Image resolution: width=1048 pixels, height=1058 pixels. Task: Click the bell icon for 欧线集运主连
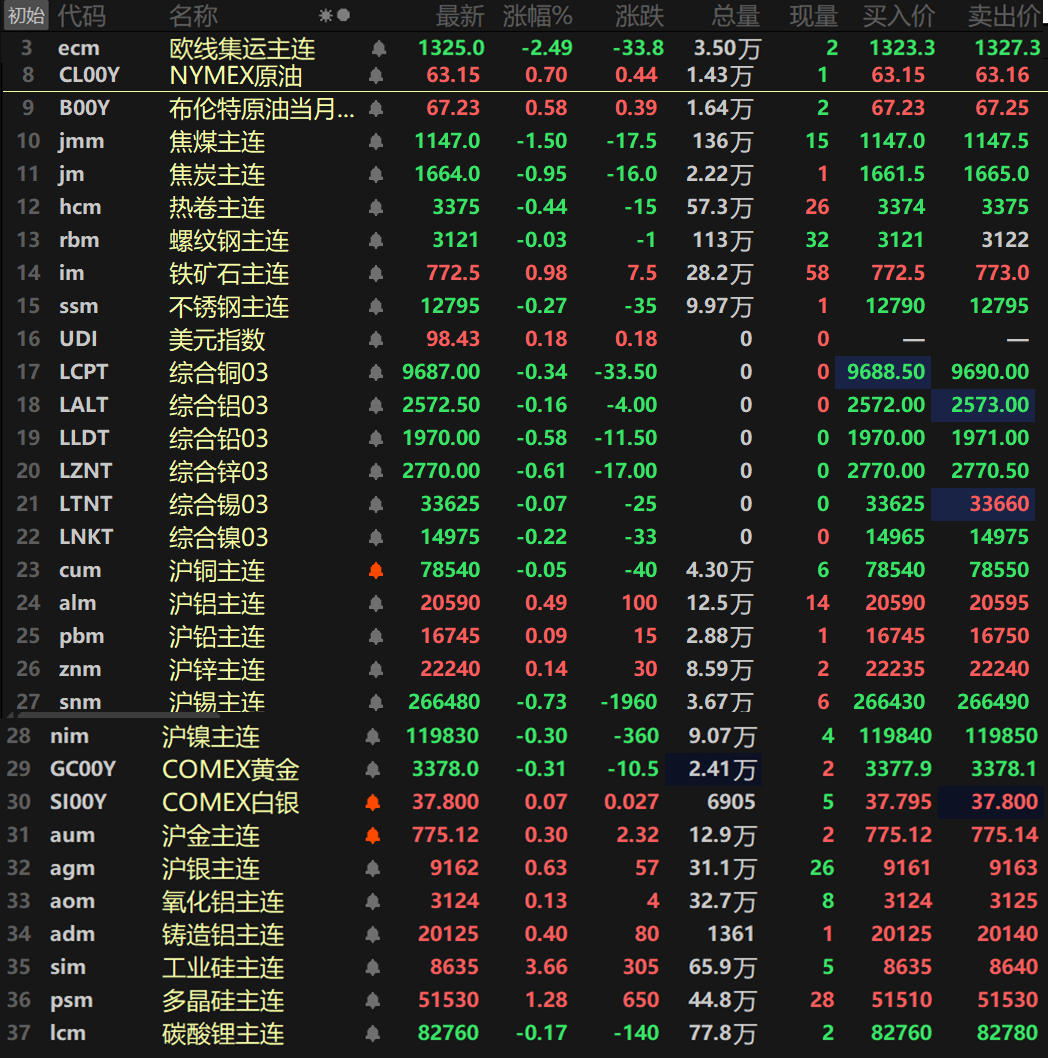[377, 48]
